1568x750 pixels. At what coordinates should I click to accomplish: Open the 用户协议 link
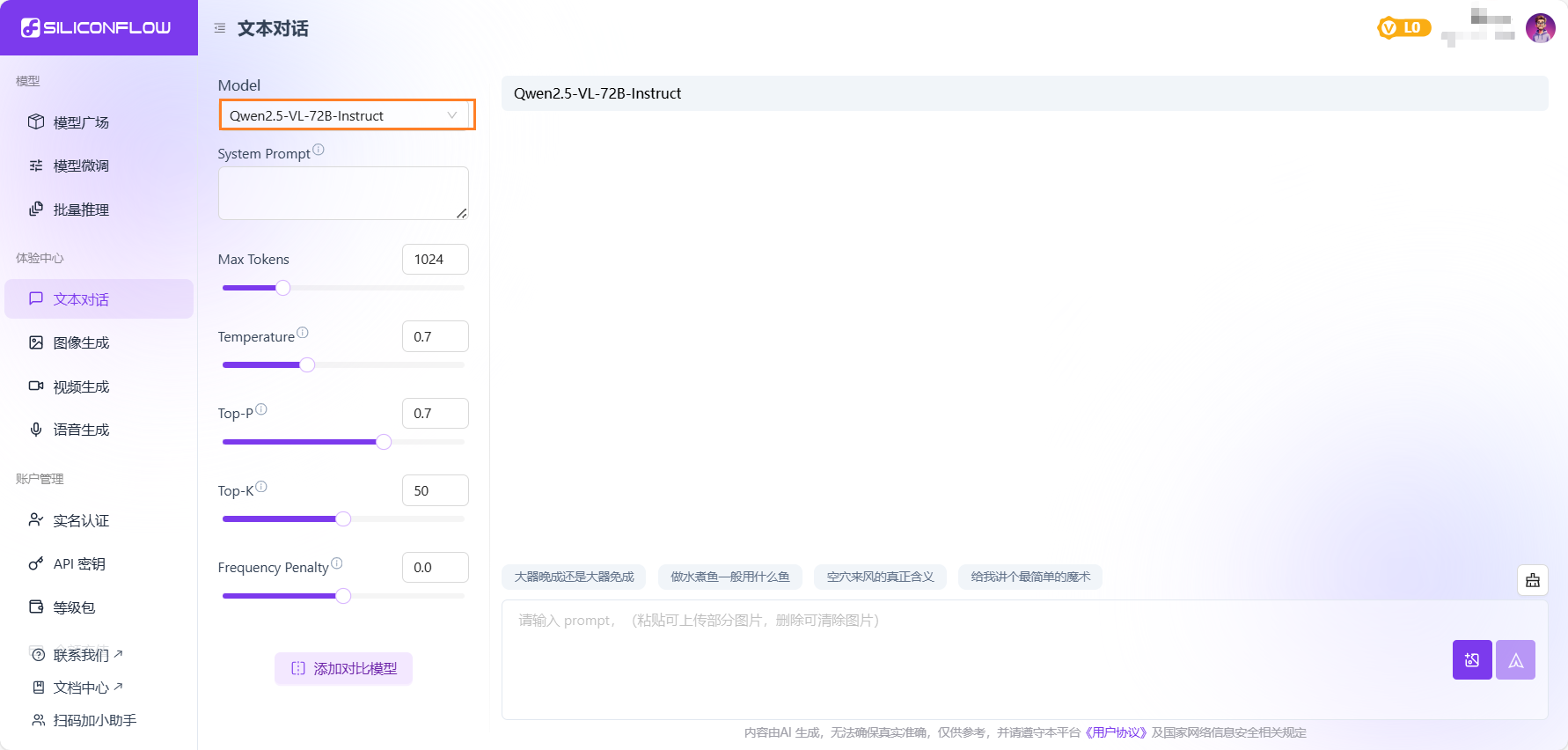point(1117,732)
